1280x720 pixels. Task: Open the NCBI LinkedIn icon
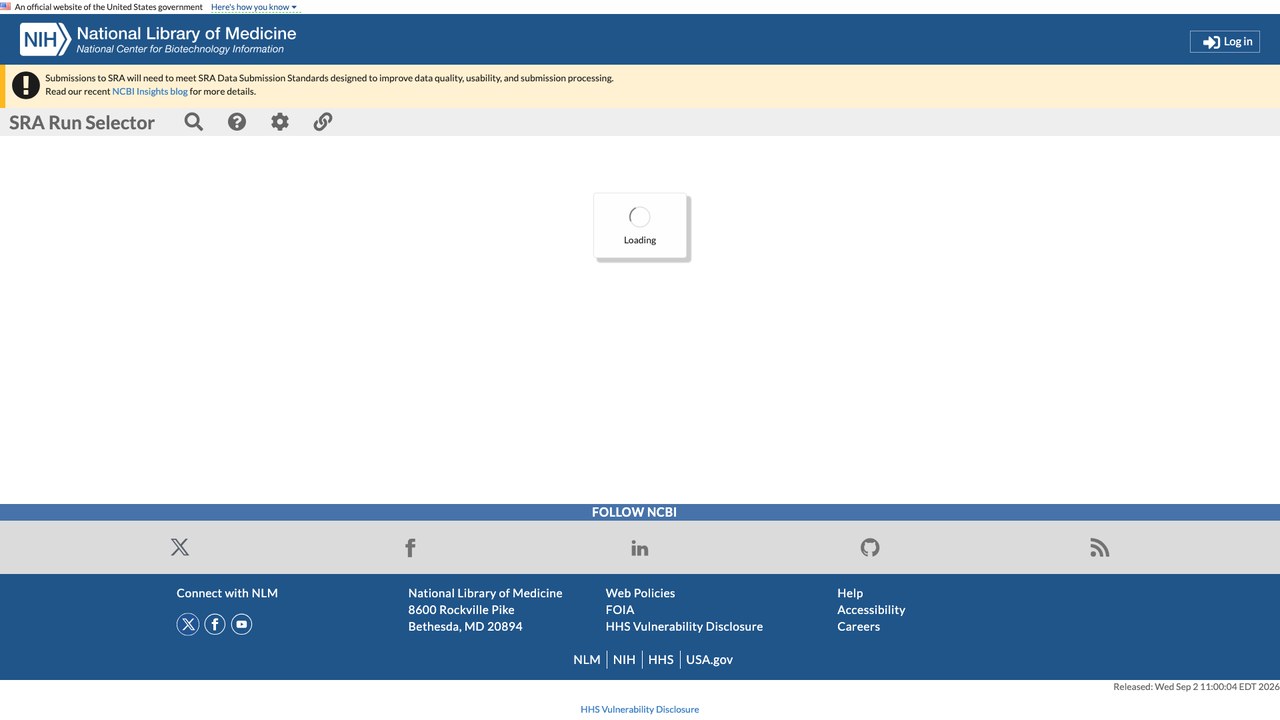click(x=640, y=547)
